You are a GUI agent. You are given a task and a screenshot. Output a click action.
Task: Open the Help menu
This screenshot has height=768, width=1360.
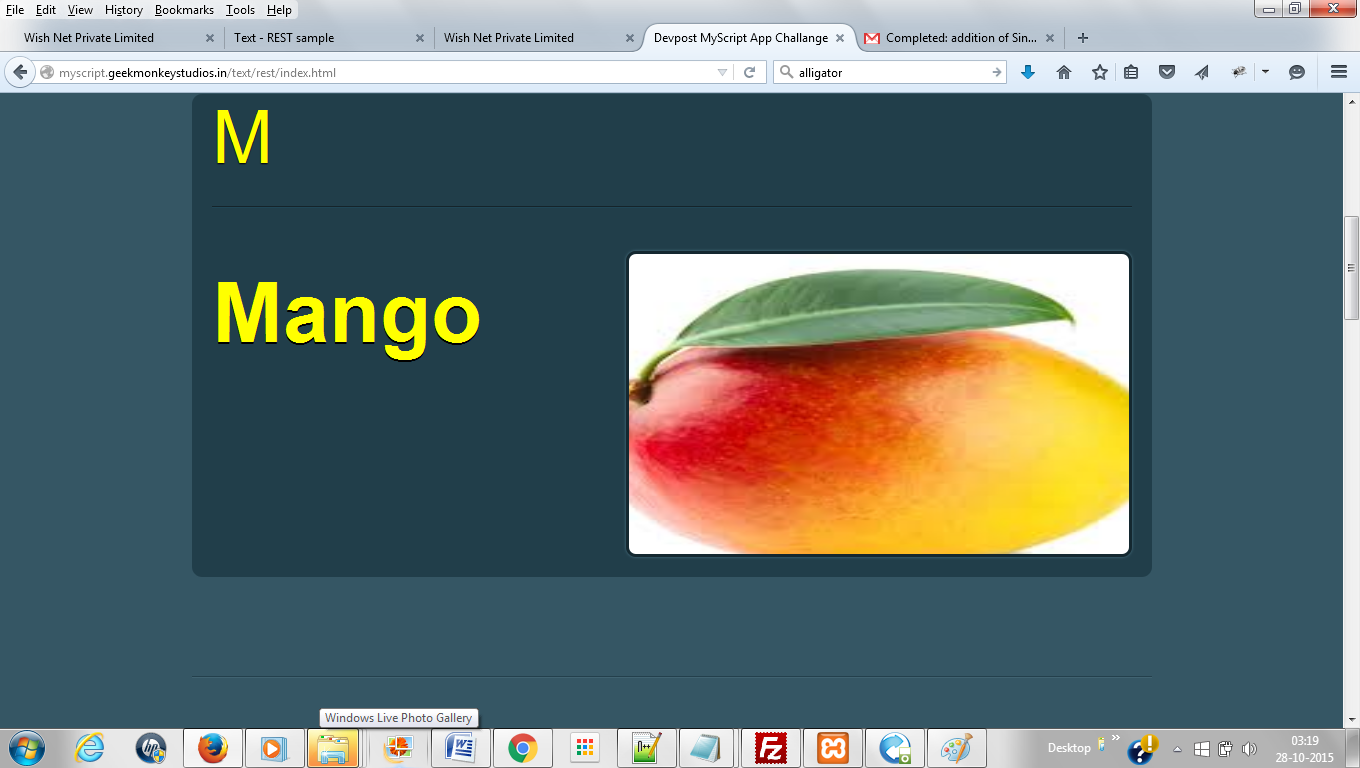(280, 10)
